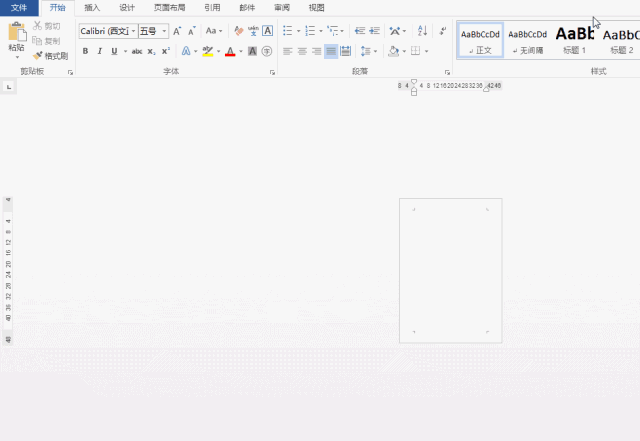This screenshot has width=640, height=441.
Task: Open the 文件 menu
Action: 19,8
